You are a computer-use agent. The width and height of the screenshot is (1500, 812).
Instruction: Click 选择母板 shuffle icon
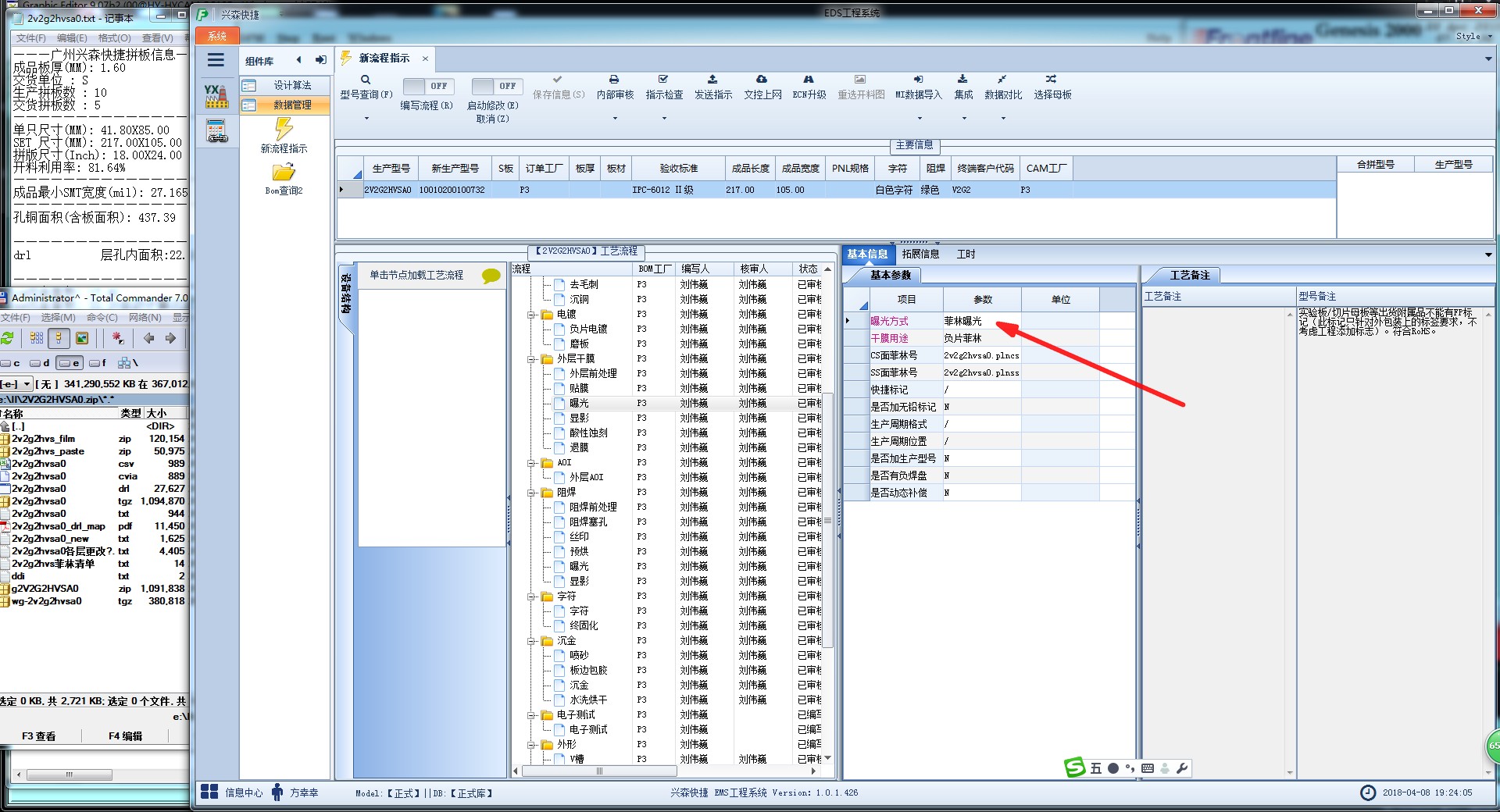[x=1052, y=80]
